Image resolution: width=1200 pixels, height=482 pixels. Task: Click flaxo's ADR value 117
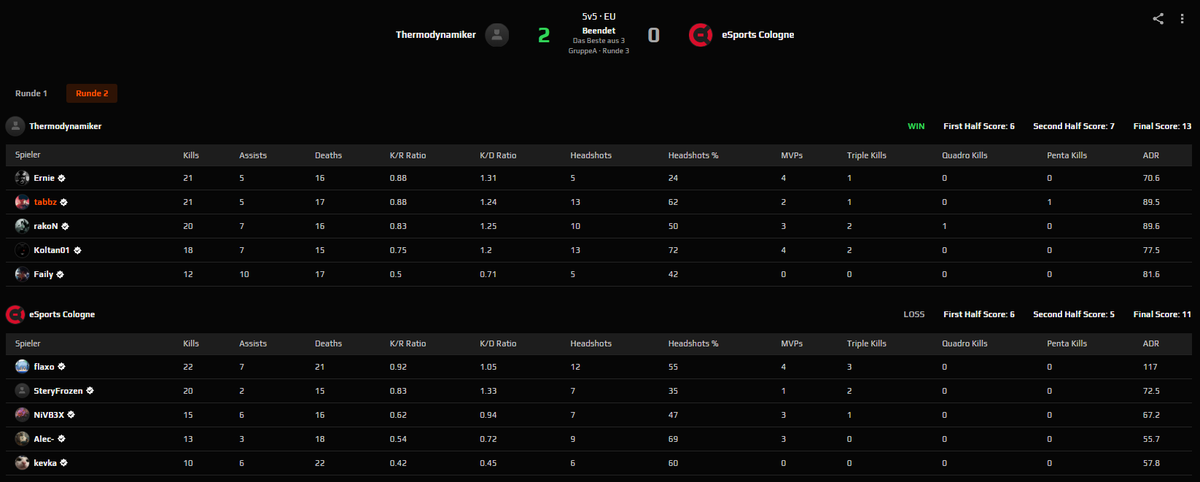point(1149,366)
